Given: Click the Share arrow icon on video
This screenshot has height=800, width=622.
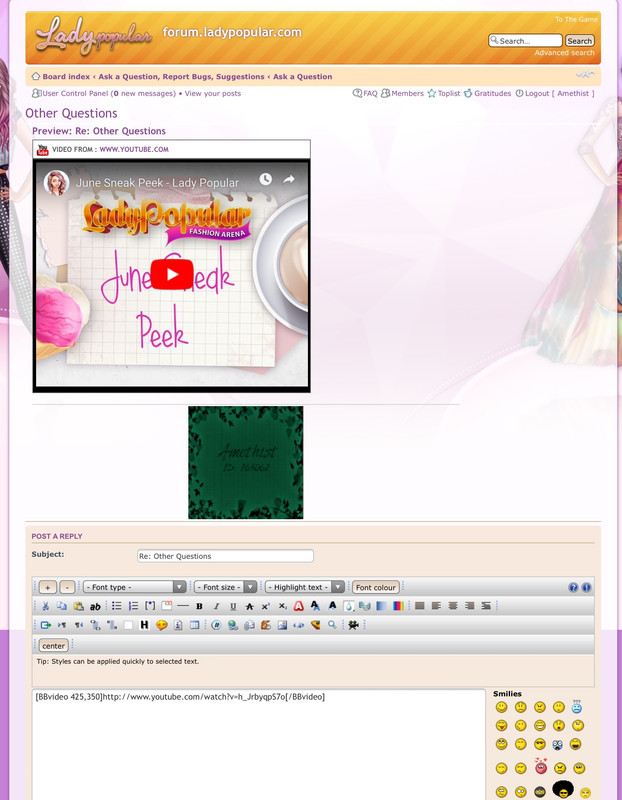Looking at the screenshot, I should [289, 179].
